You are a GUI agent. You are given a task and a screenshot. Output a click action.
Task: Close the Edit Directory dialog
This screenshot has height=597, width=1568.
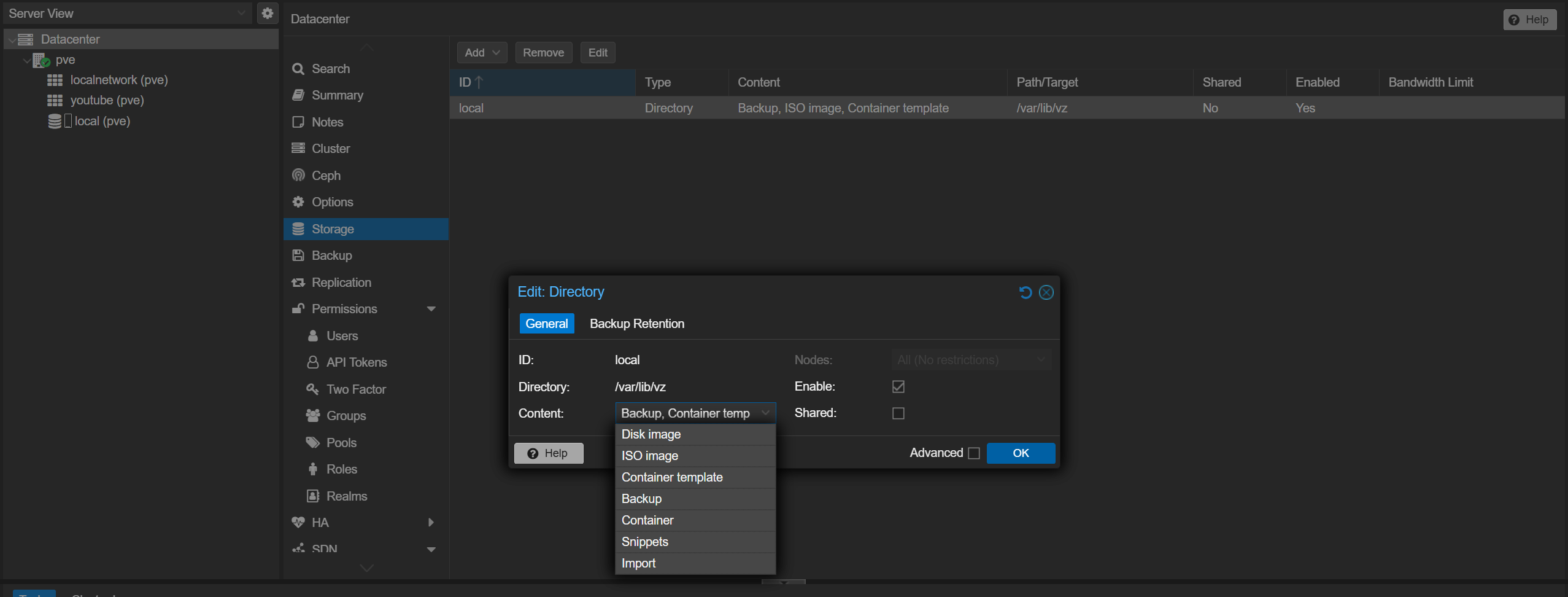click(x=1046, y=292)
